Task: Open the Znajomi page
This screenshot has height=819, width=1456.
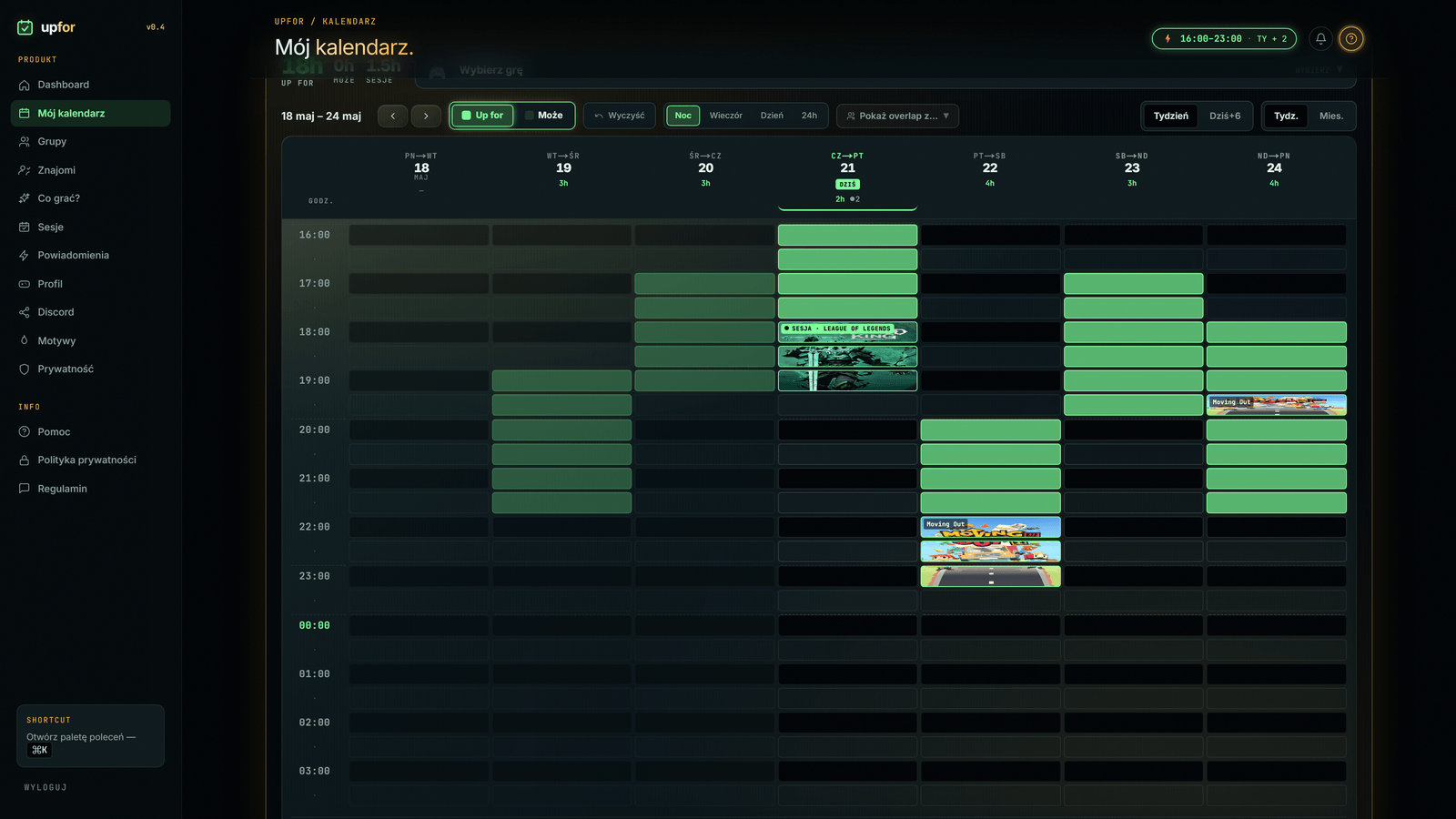Action: pyautogui.click(x=90, y=170)
